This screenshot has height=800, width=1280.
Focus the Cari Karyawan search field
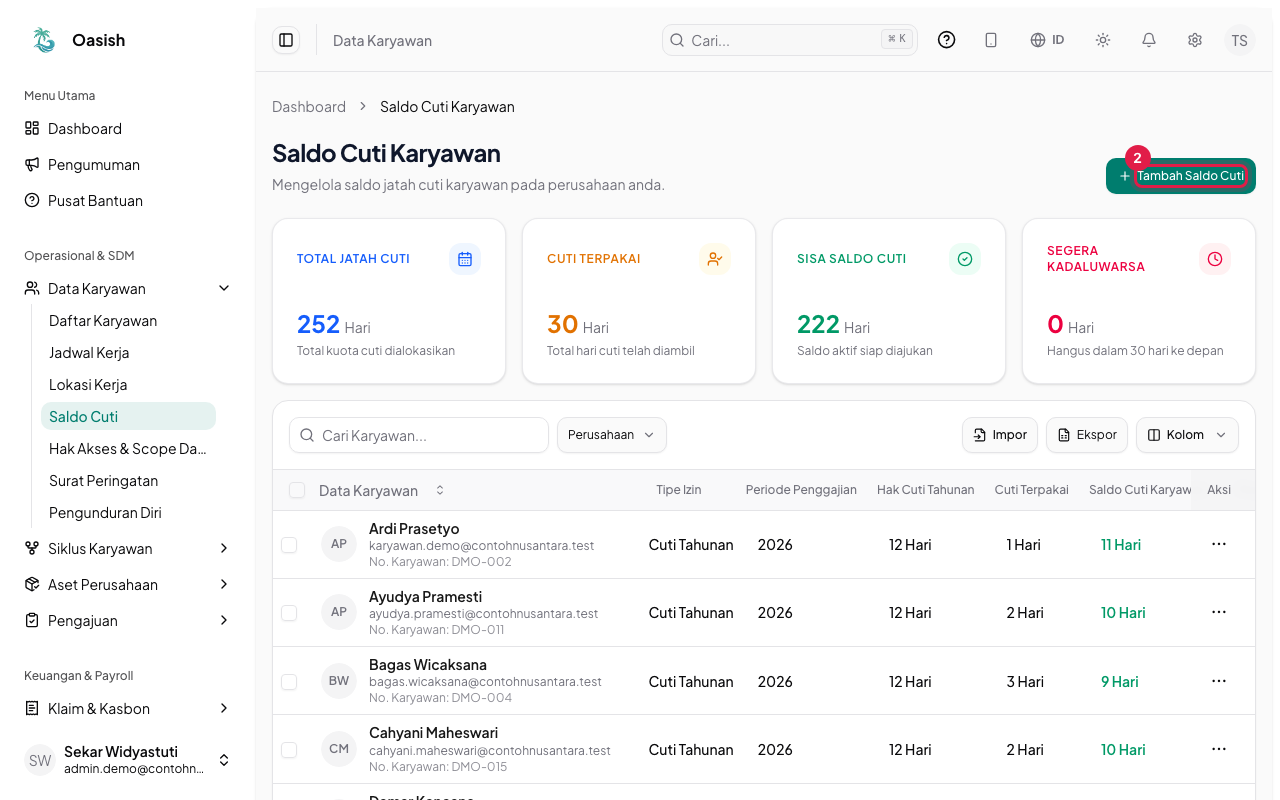tap(419, 435)
